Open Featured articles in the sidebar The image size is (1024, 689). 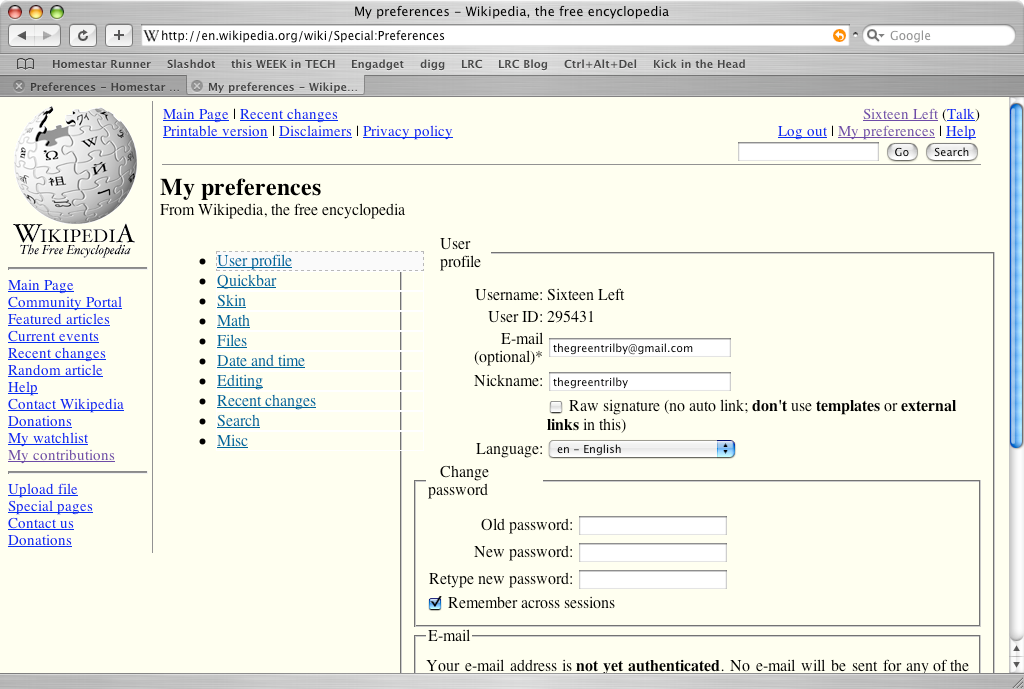[59, 319]
